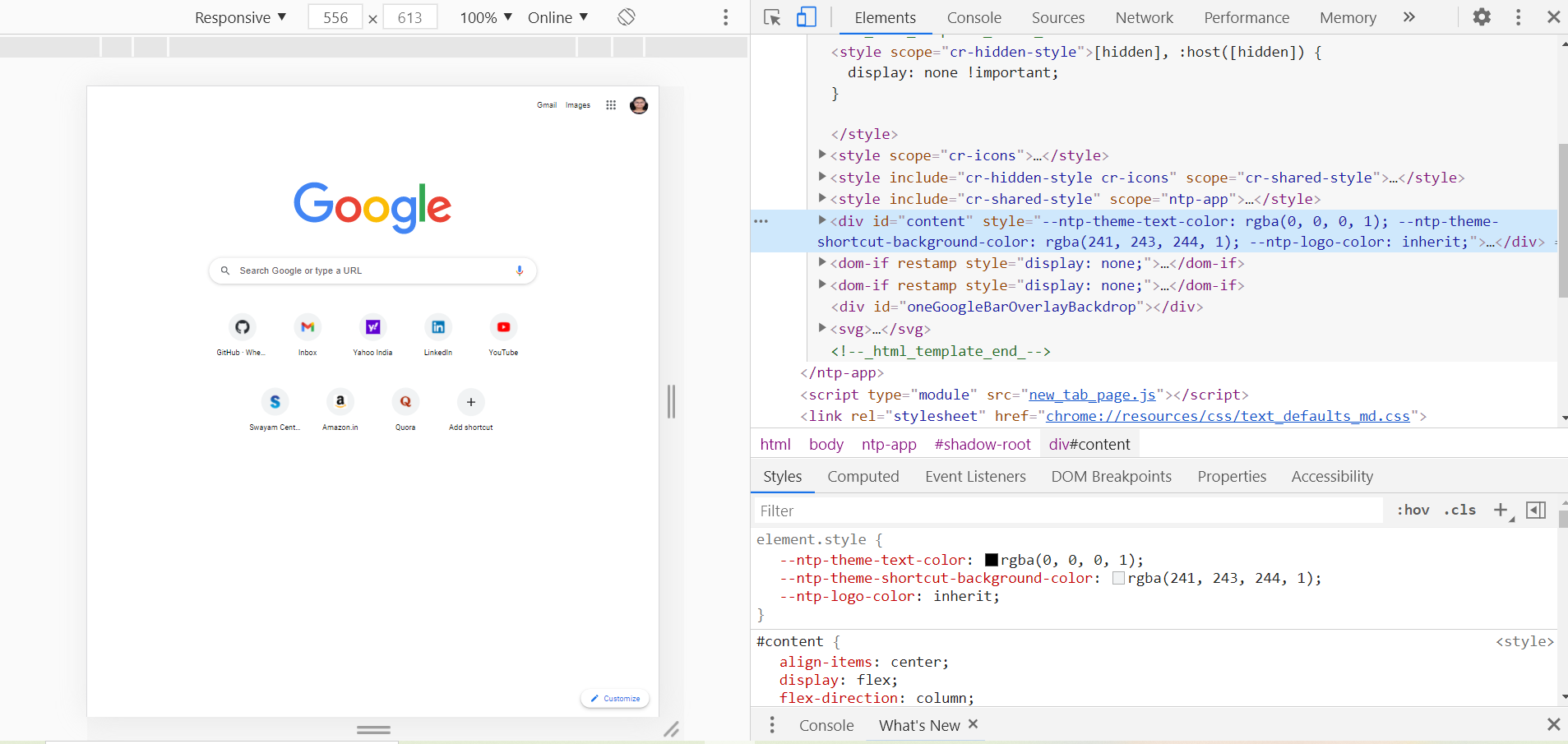Switch to the Memory tab
This screenshot has width=1568, height=744.
coord(1348,17)
